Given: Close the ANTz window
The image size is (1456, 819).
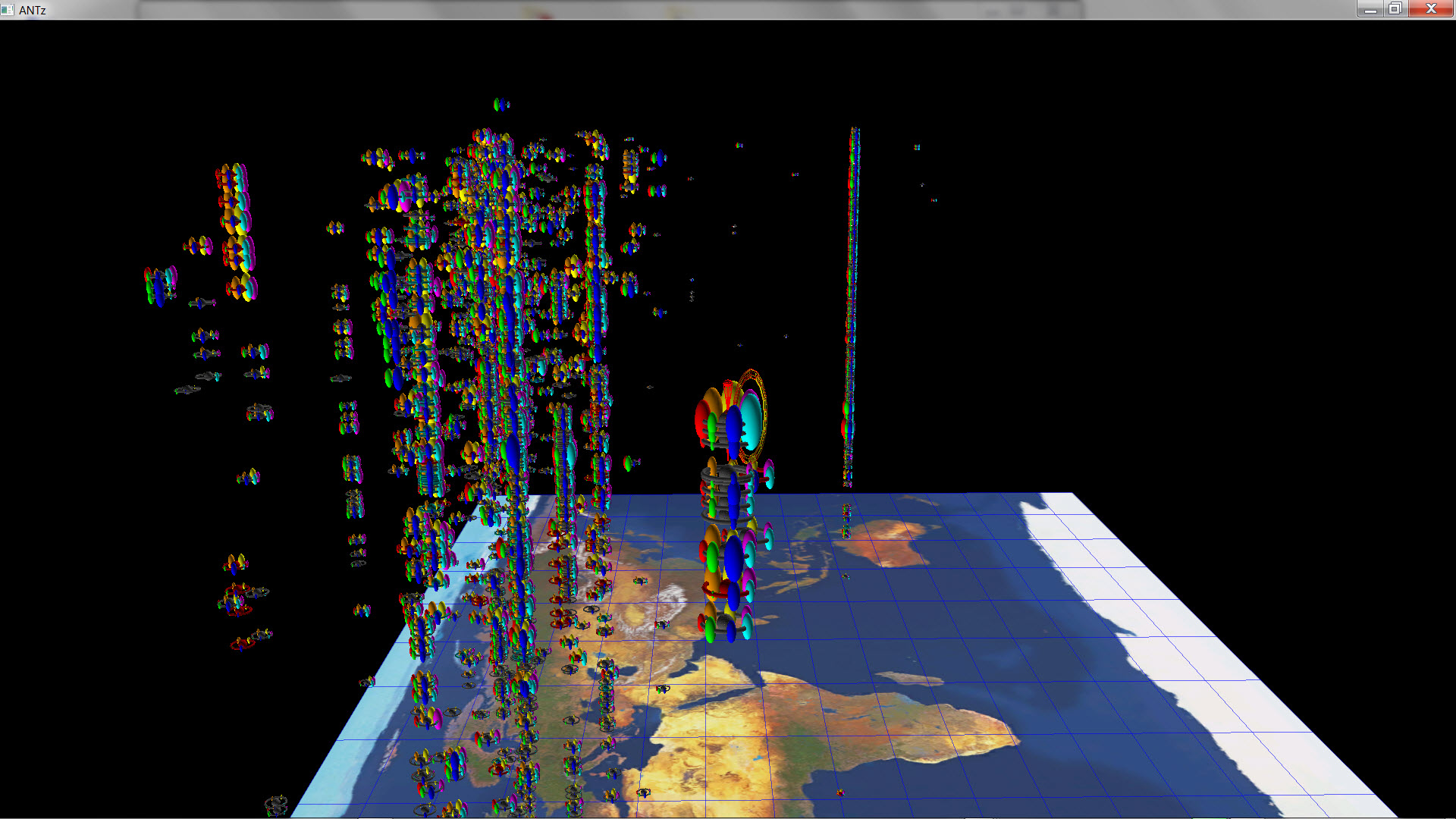Looking at the screenshot, I should [1431, 9].
